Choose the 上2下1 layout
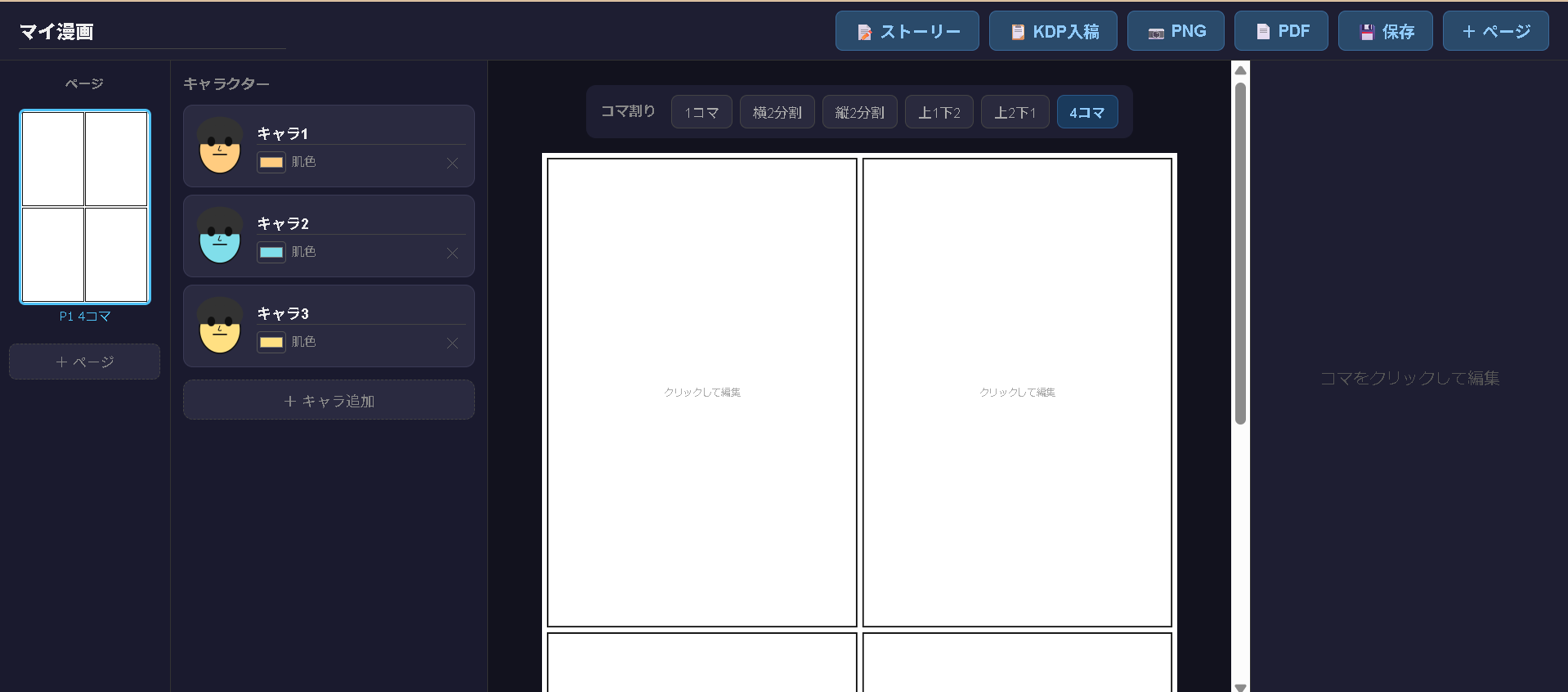 pyautogui.click(x=1015, y=112)
